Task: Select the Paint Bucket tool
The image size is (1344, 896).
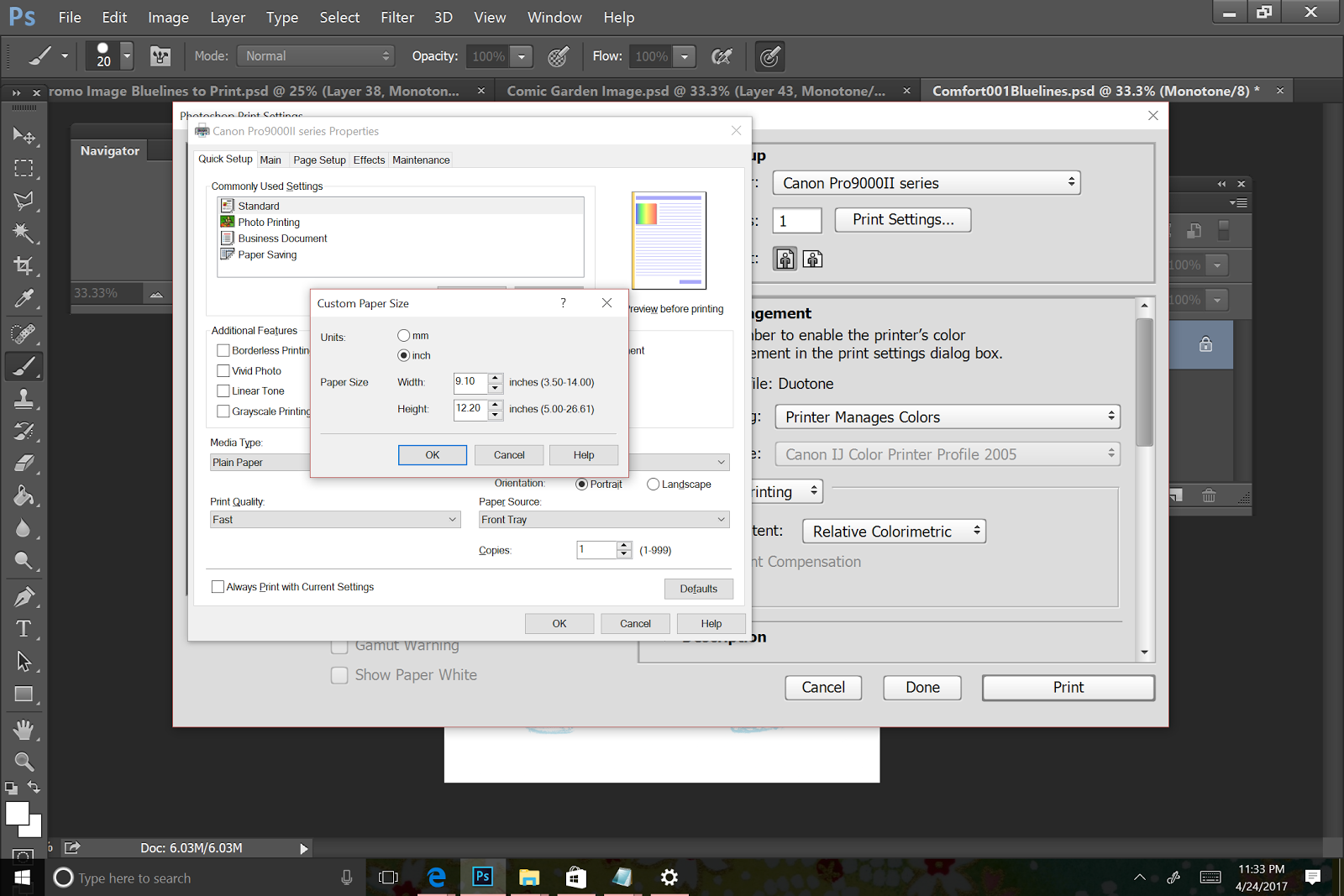Action: [x=24, y=495]
